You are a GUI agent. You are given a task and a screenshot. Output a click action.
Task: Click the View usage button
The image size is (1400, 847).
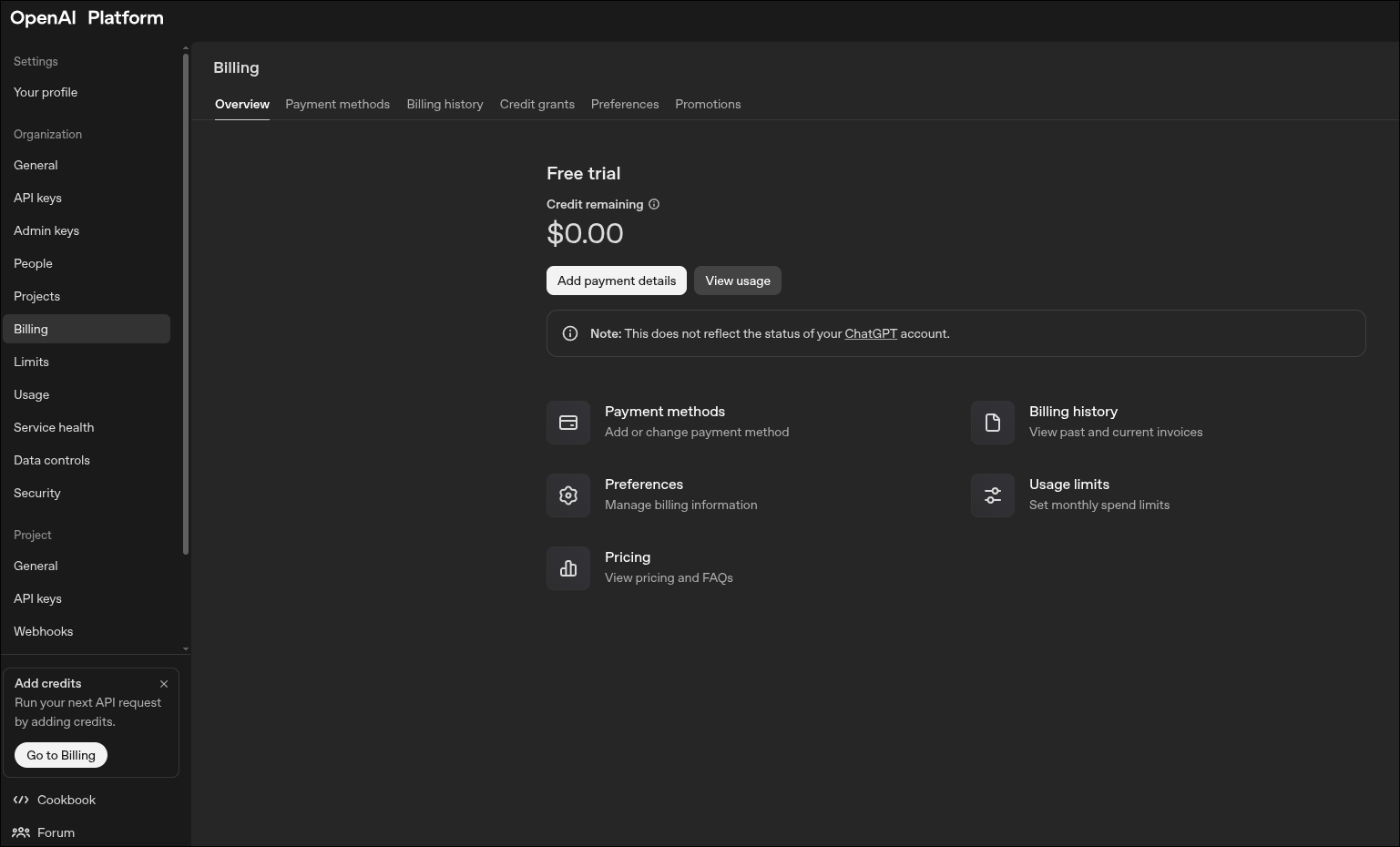click(737, 281)
